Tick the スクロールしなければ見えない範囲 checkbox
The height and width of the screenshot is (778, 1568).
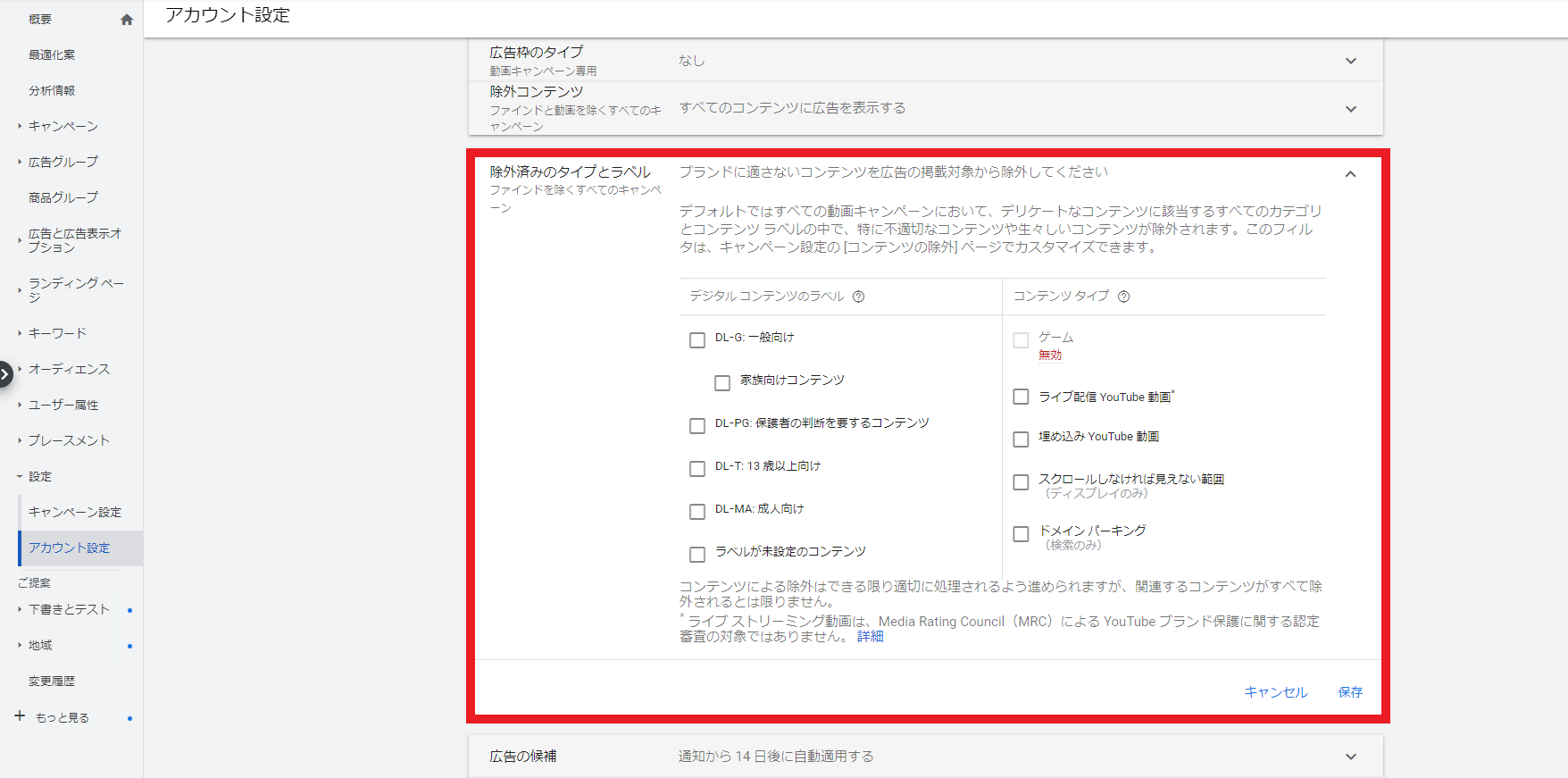pos(1021,481)
